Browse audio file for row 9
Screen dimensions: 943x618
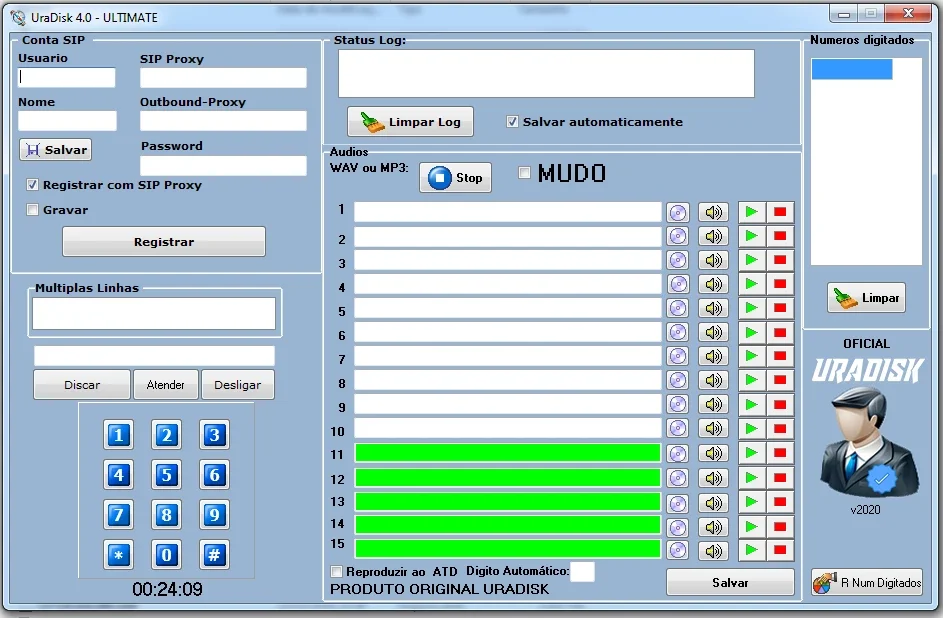click(x=678, y=405)
